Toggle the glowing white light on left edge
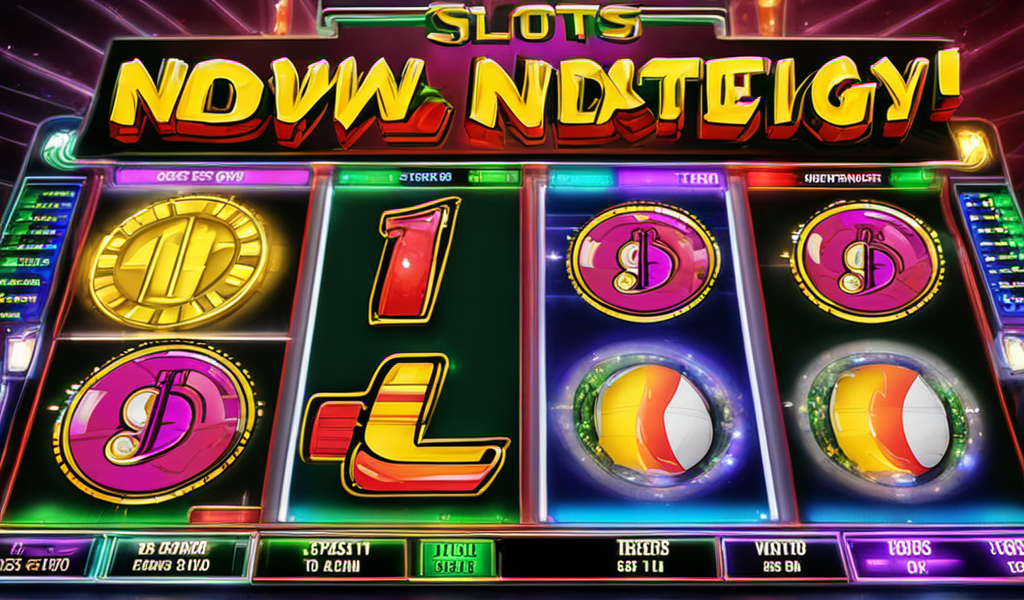The image size is (1024, 600). click(20, 352)
